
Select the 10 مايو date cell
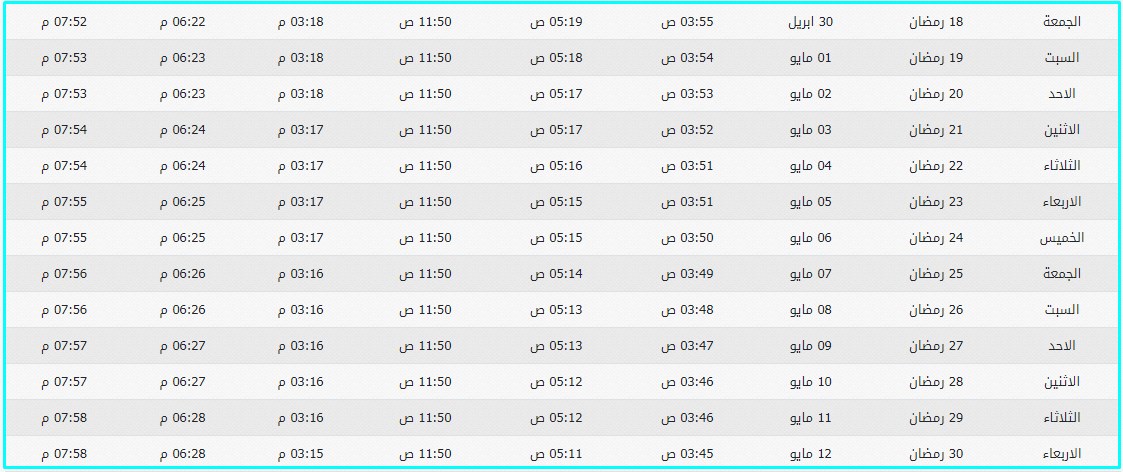point(811,381)
